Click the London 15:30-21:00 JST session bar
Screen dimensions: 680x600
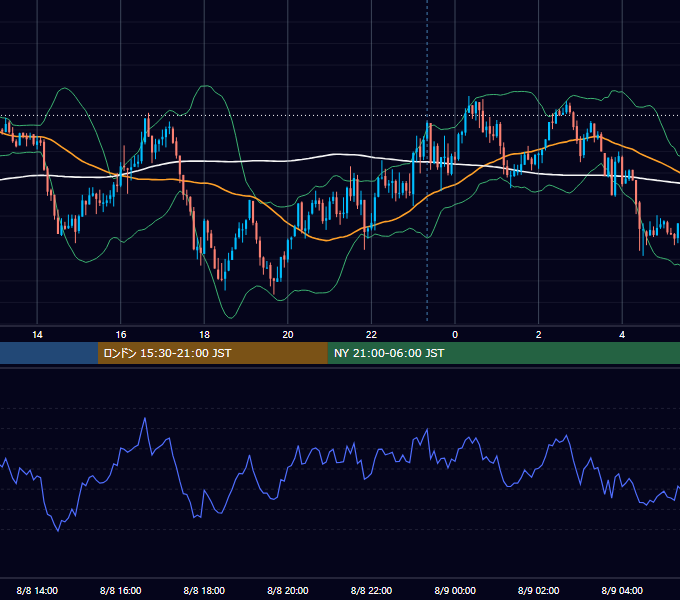pyautogui.click(x=212, y=353)
